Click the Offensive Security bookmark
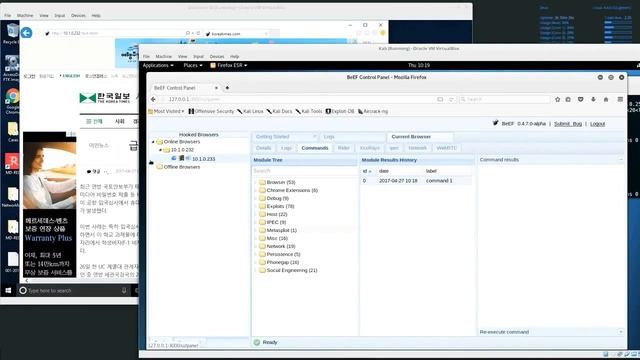 [x=211, y=111]
